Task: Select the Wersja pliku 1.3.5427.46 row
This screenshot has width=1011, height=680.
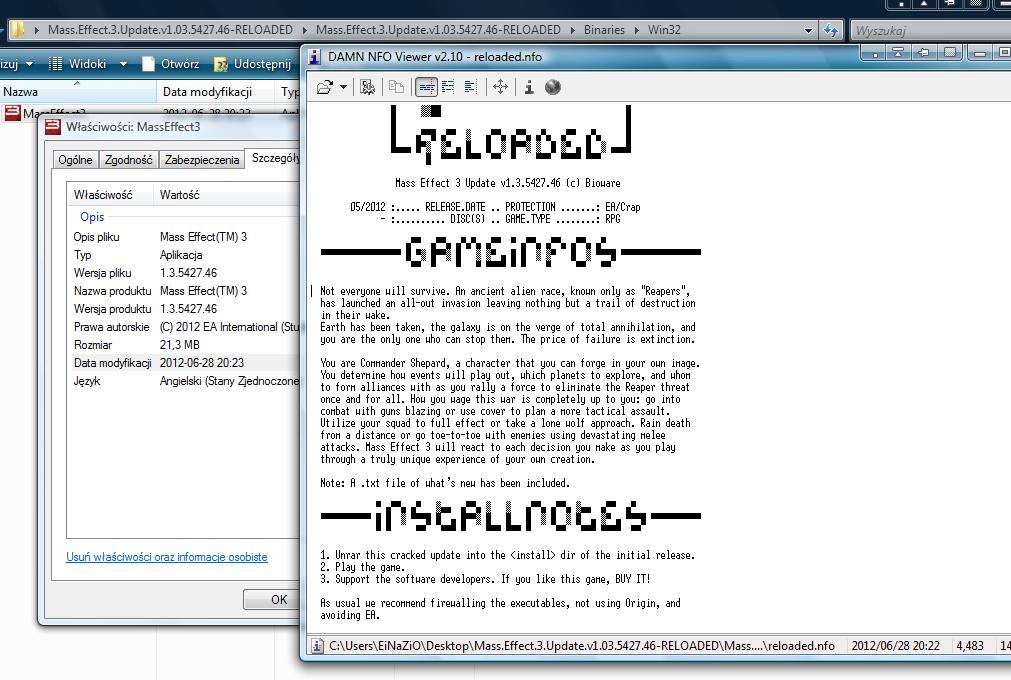Action: (x=184, y=273)
